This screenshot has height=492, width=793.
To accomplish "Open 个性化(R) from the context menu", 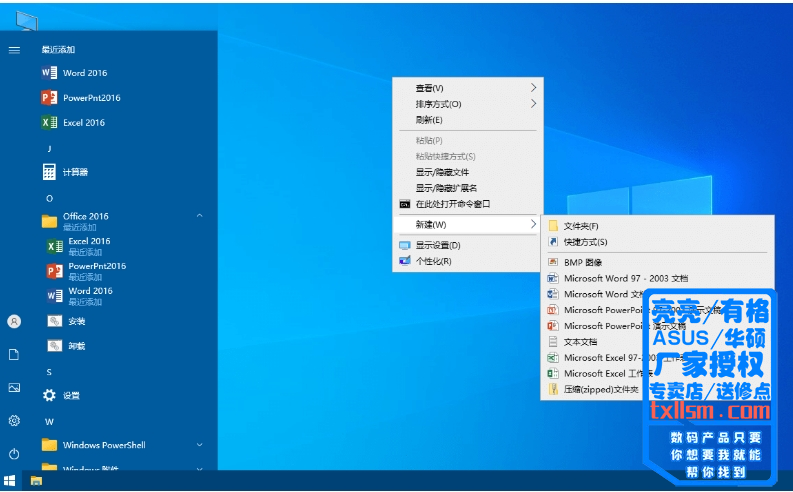I will point(468,261).
